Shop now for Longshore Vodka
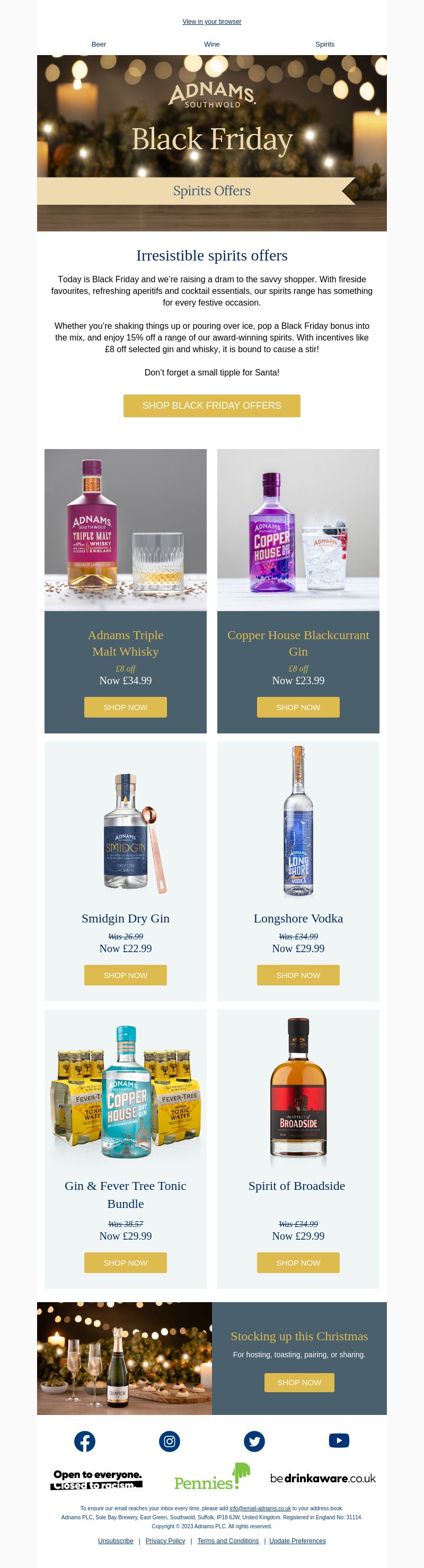The width and height of the screenshot is (424, 1568). point(298,975)
